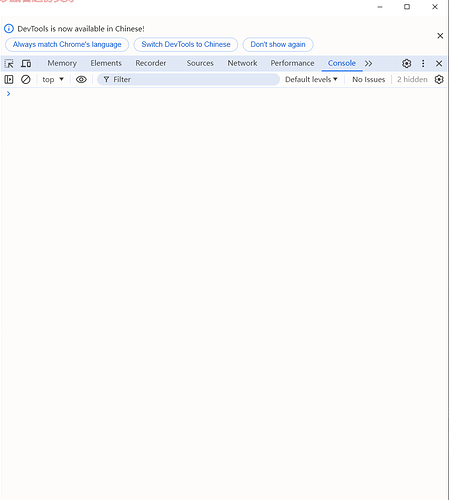The height and width of the screenshot is (500, 449).
Task: Open the top JavaScript context dropdown
Action: pos(53,79)
